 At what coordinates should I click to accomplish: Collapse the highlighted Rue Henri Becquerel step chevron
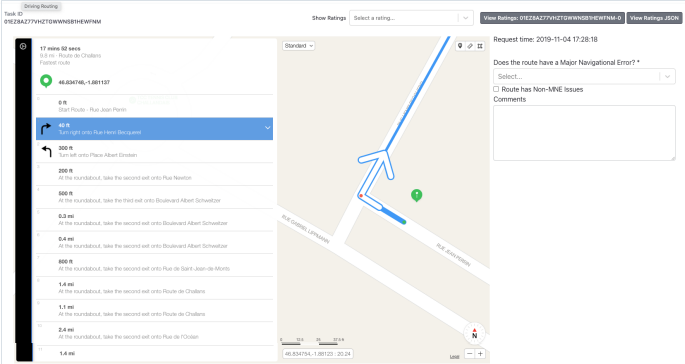pyautogui.click(x=267, y=128)
